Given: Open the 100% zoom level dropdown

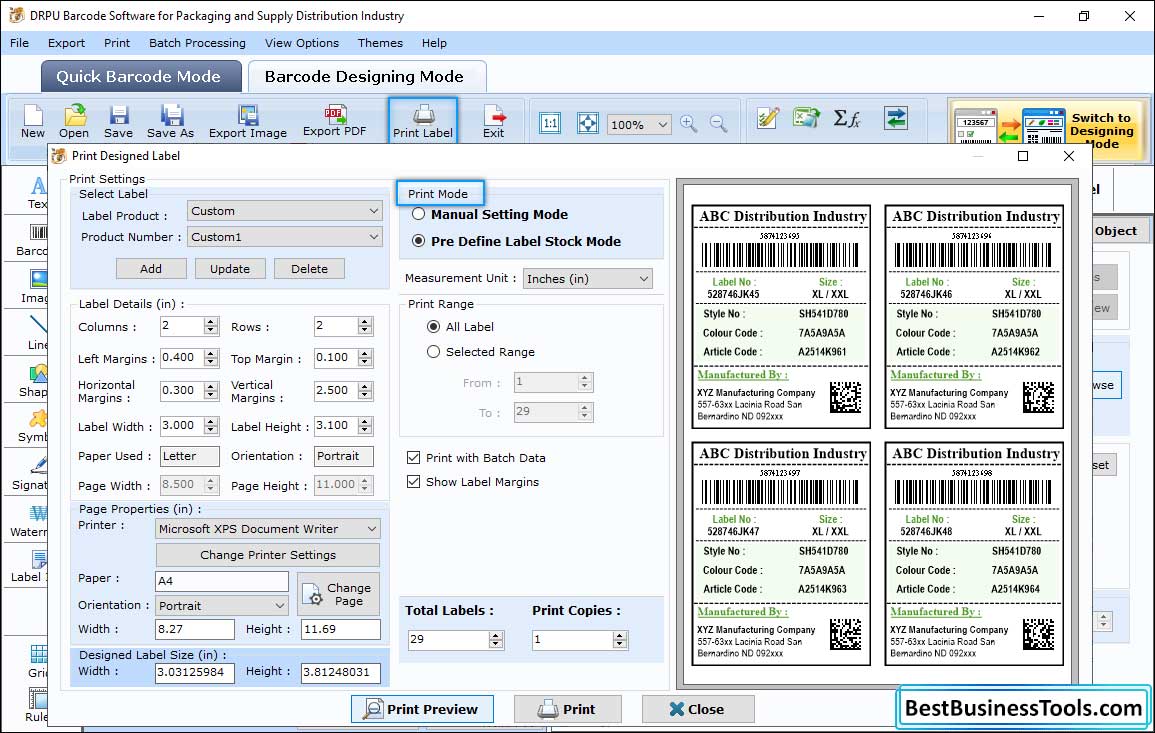Looking at the screenshot, I should point(639,124).
